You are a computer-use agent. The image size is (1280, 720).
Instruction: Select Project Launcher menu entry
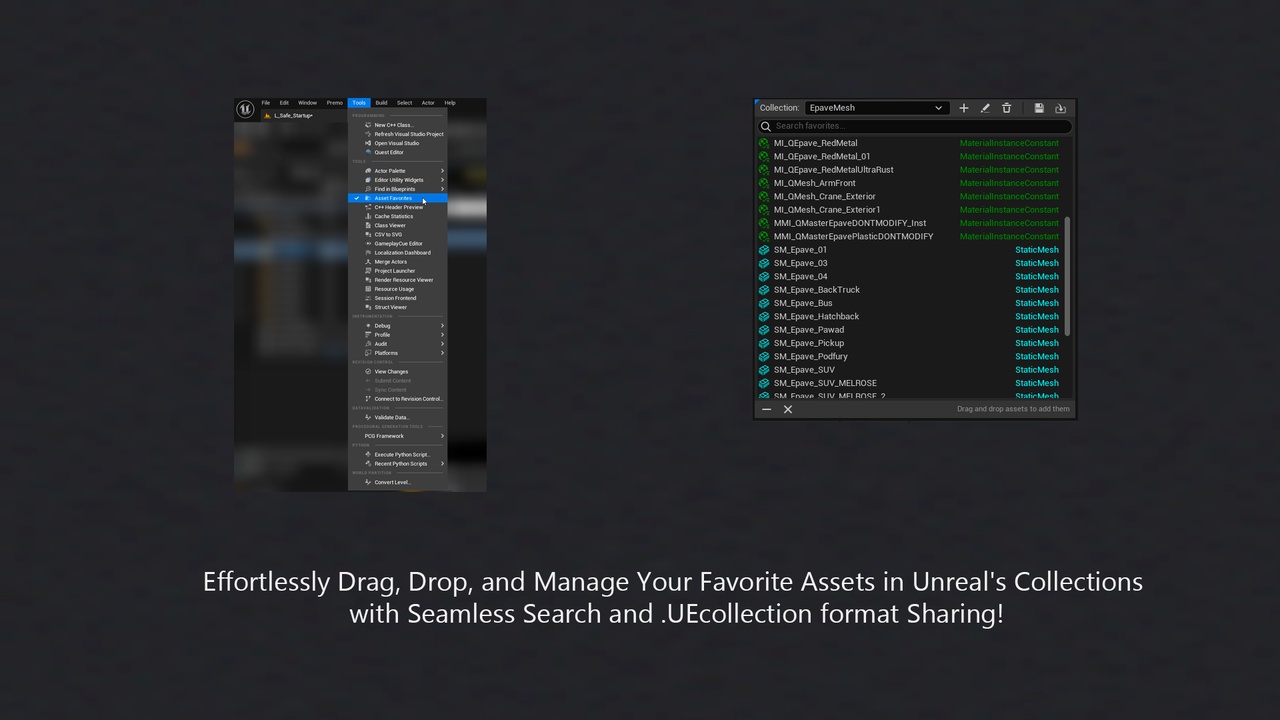[397, 271]
